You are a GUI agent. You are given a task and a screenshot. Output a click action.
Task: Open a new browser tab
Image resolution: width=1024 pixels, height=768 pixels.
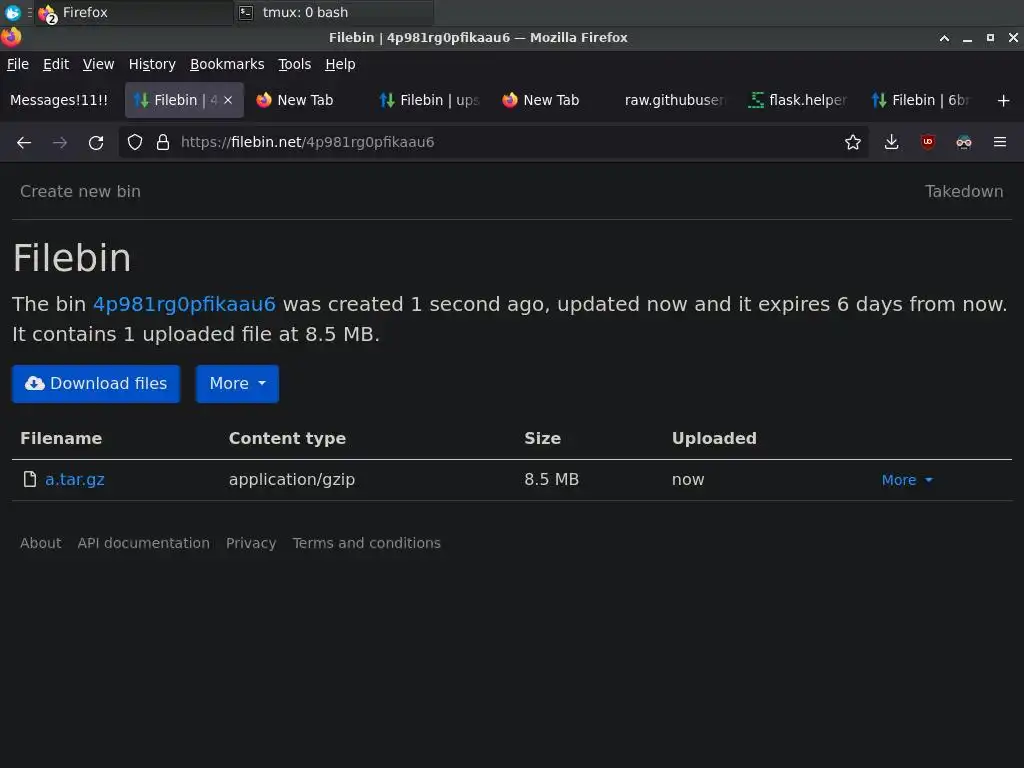[x=1004, y=101]
